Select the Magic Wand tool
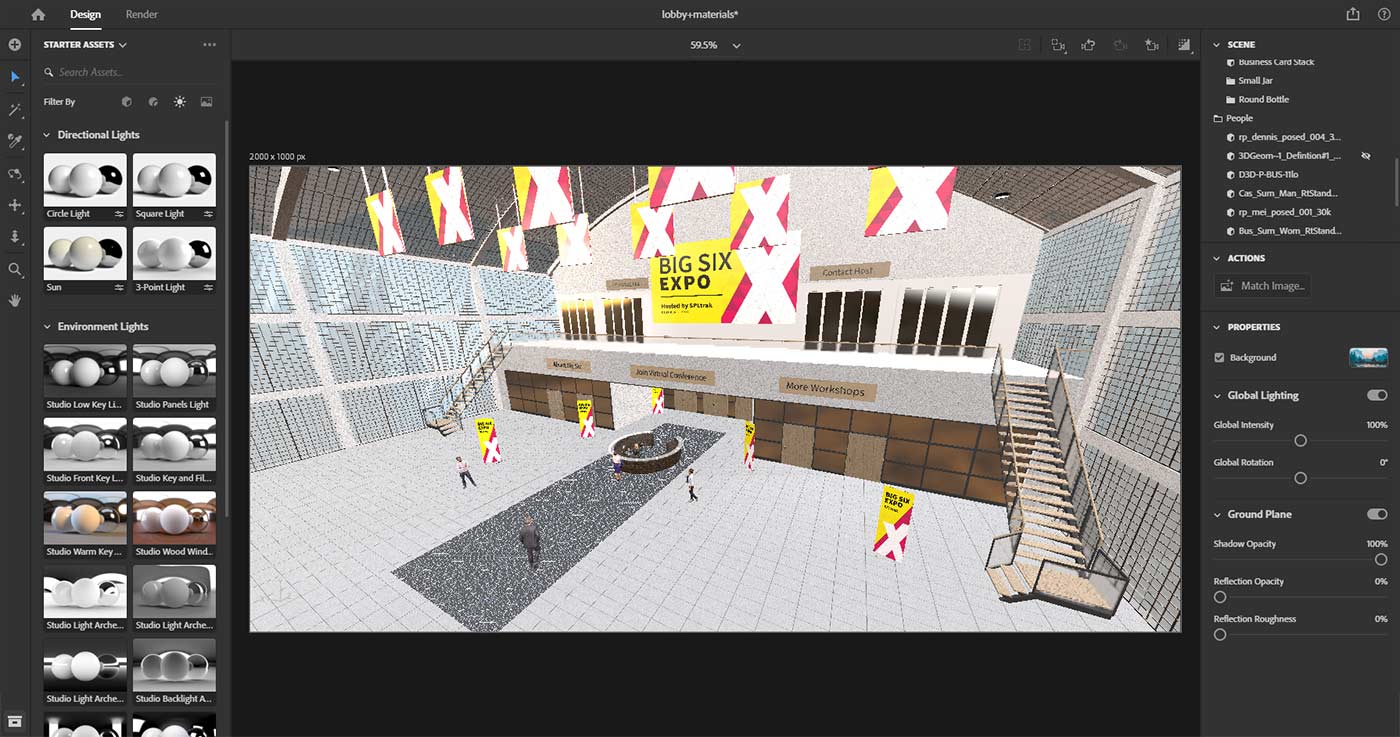 15,109
